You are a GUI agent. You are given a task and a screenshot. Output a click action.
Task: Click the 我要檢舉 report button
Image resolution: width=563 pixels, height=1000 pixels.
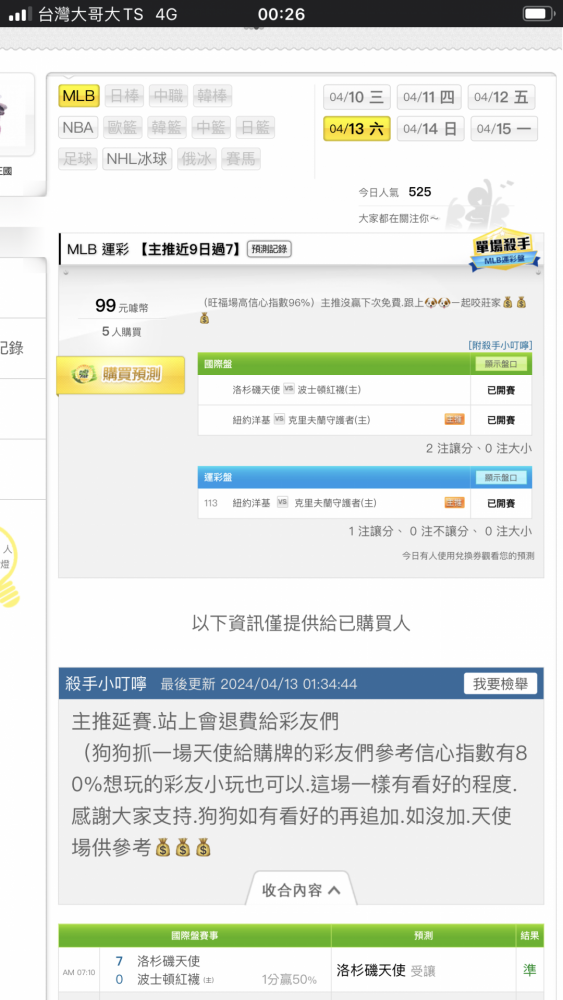point(500,684)
